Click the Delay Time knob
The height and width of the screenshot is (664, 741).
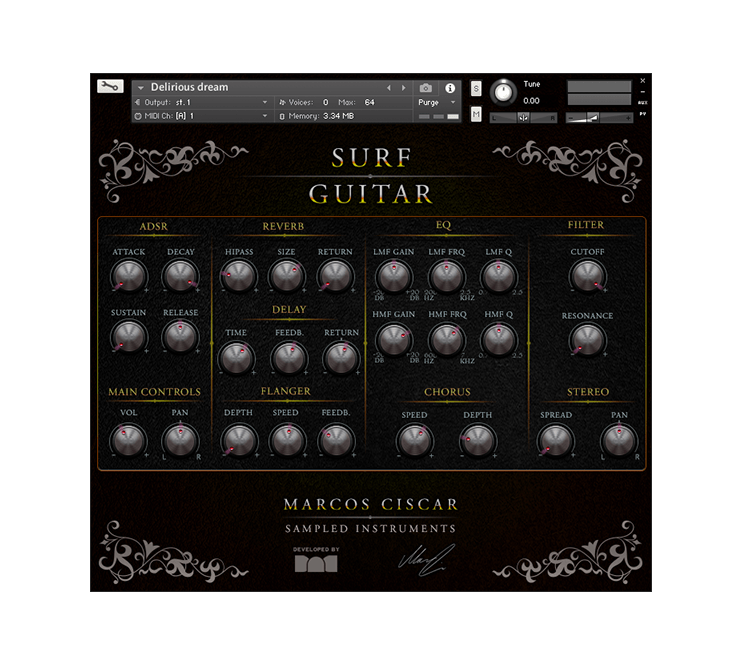click(236, 358)
